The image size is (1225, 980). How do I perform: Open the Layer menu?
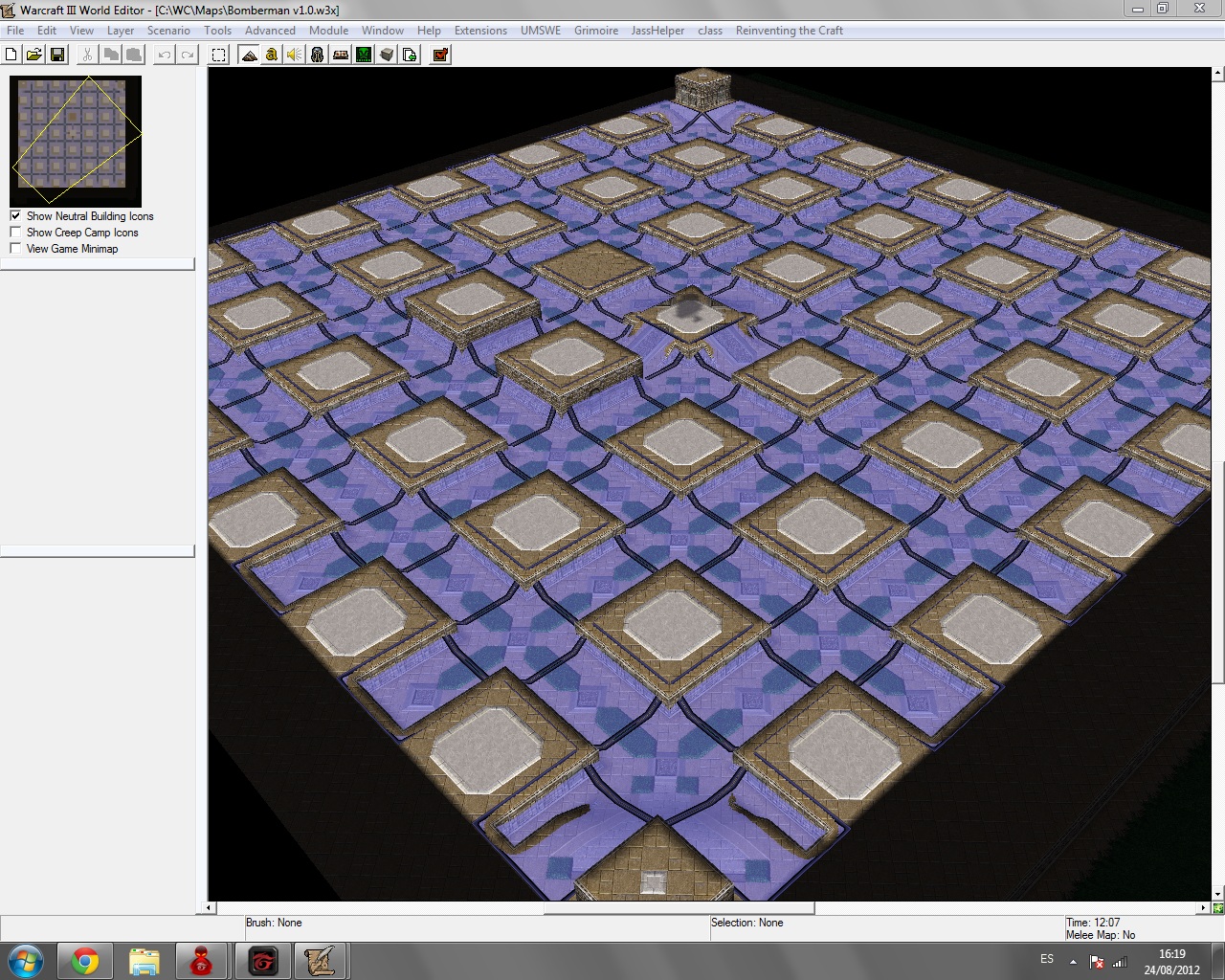coord(121,31)
